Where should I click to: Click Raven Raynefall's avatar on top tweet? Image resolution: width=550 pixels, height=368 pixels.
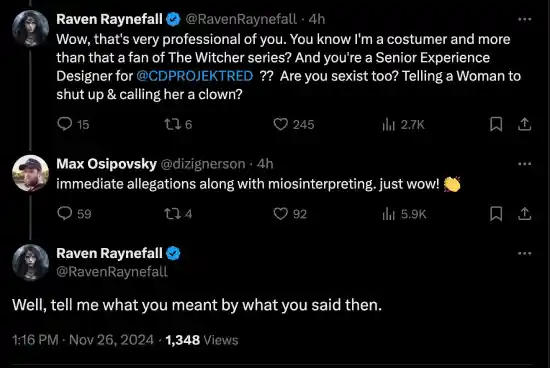coord(31,28)
